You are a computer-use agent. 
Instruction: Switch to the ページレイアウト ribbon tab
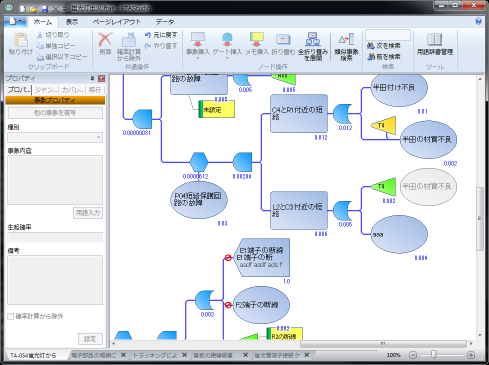click(117, 22)
